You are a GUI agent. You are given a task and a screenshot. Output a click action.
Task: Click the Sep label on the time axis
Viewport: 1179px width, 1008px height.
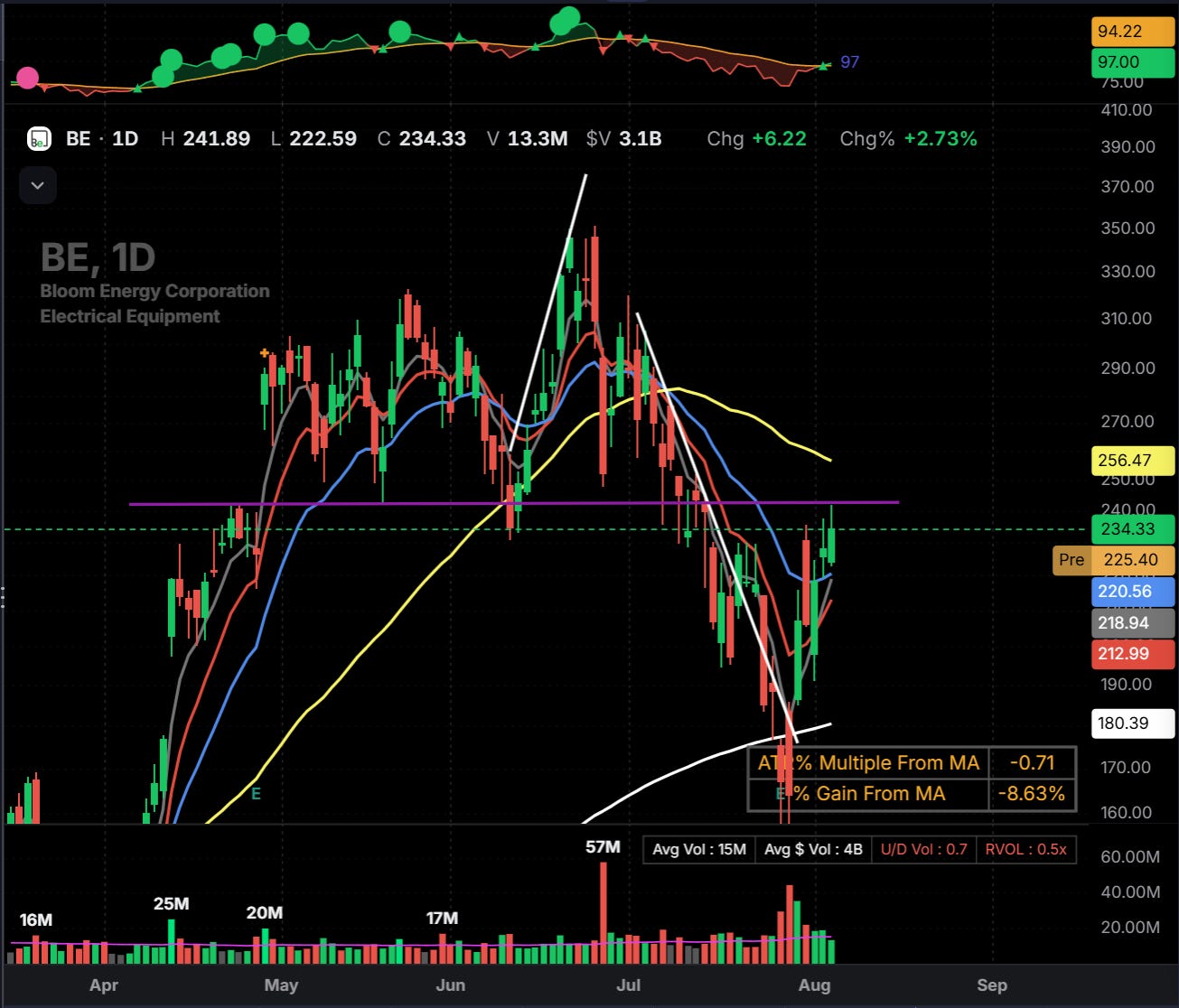992,985
